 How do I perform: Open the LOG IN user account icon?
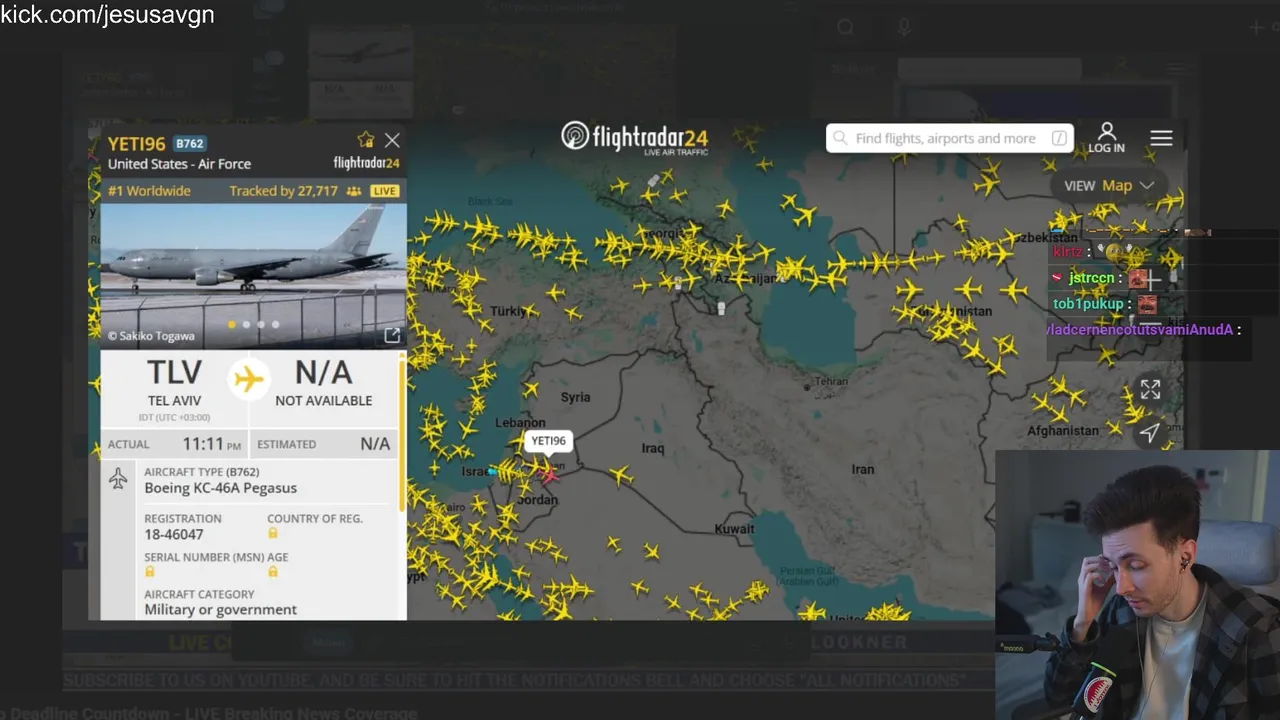[x=1106, y=137]
